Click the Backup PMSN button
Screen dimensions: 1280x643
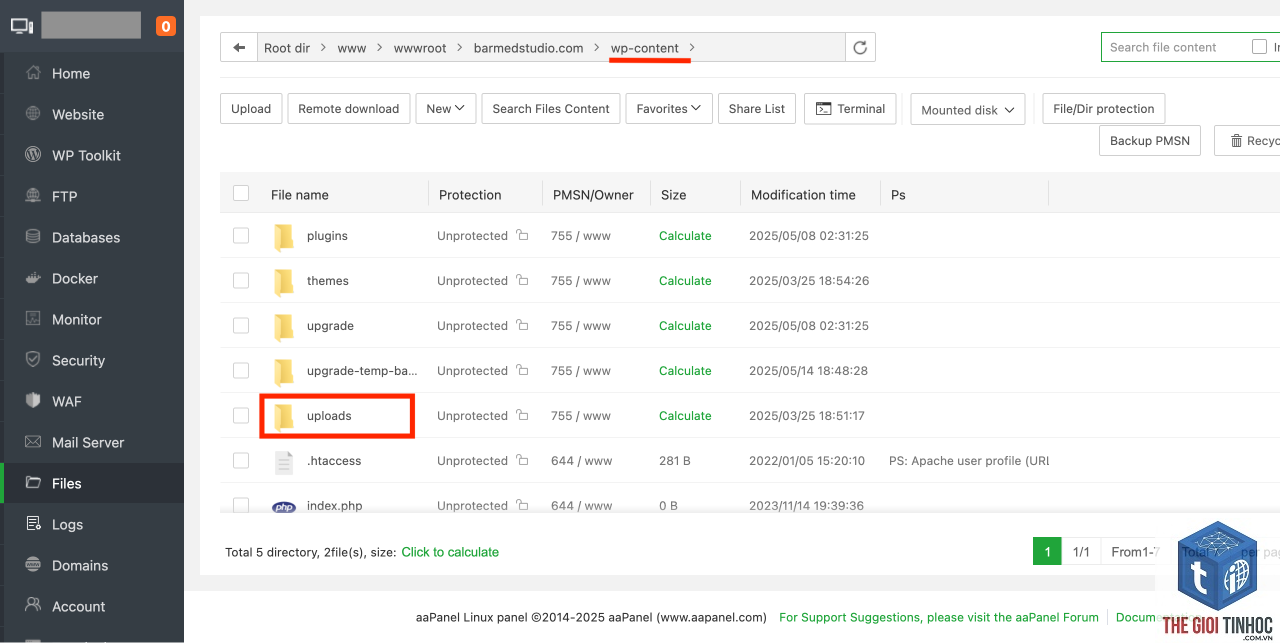[1150, 141]
